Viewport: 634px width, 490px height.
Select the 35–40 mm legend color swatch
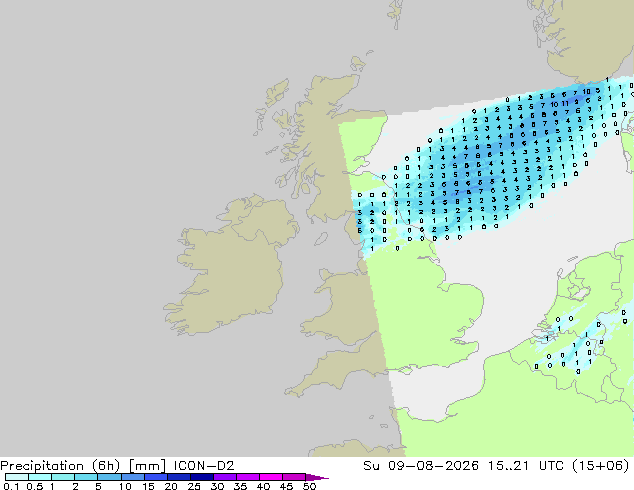[247, 477]
